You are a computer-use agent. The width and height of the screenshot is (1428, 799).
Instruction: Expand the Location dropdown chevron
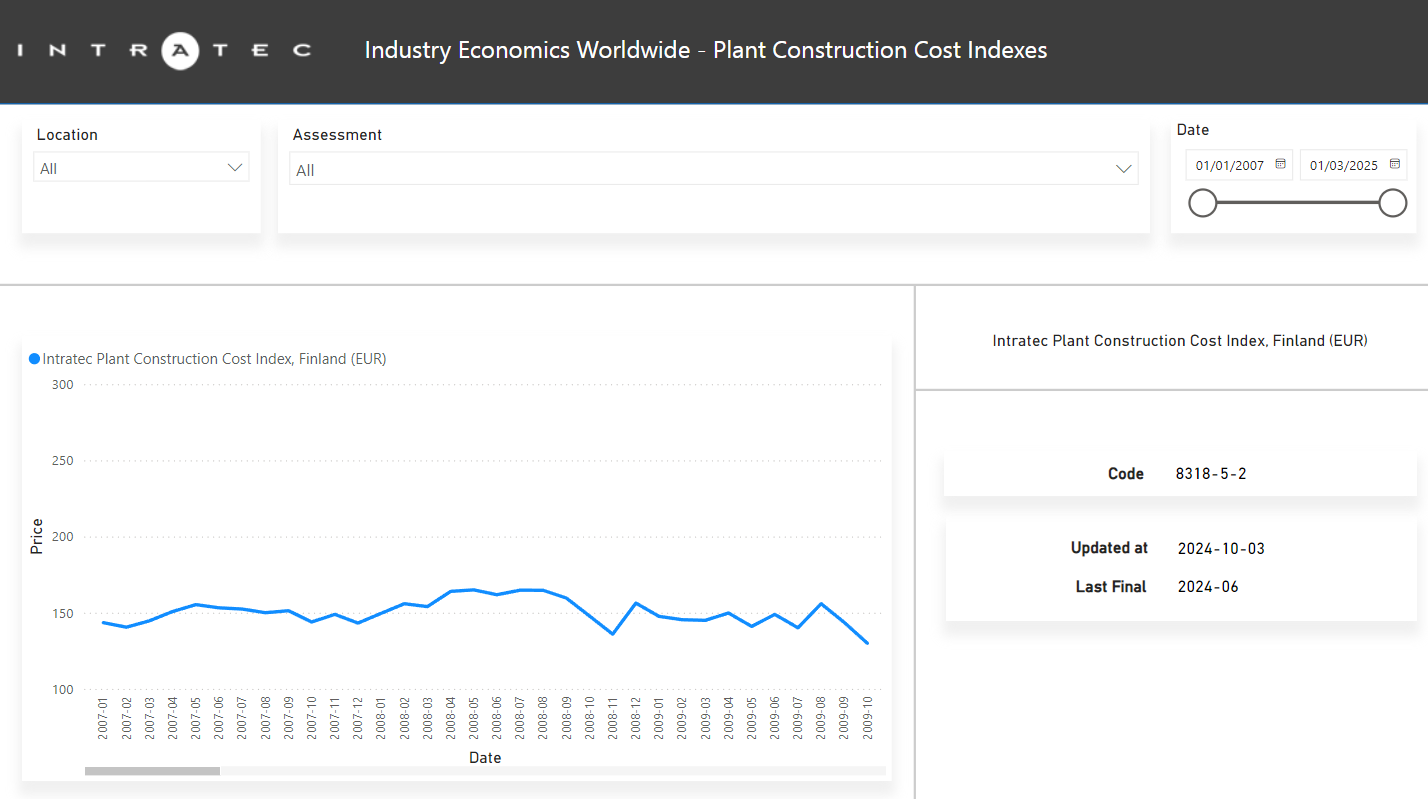click(x=236, y=168)
